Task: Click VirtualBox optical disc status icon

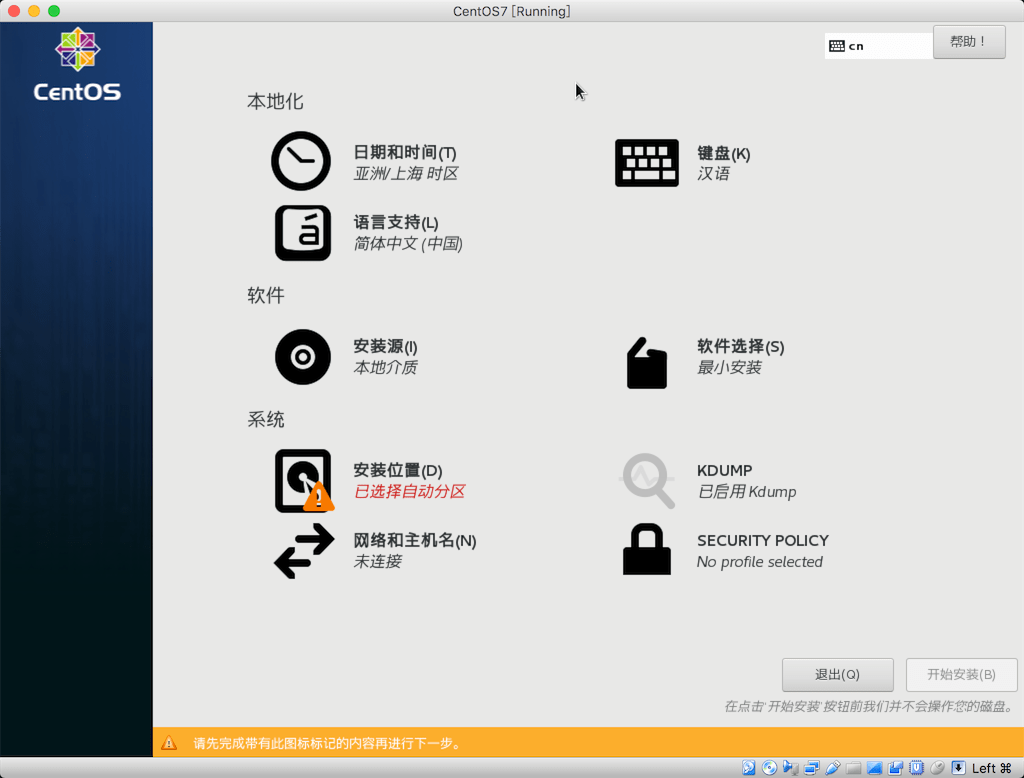Action: tap(769, 768)
